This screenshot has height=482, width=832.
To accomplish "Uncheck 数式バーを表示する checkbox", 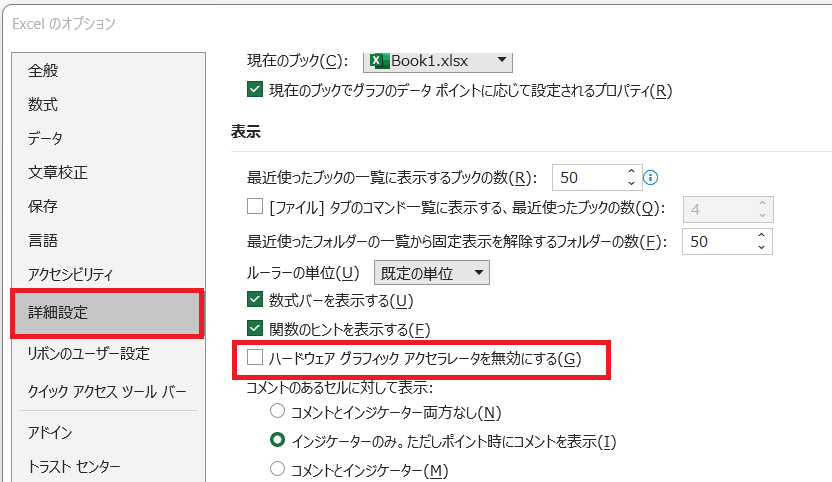I will tap(255, 299).
